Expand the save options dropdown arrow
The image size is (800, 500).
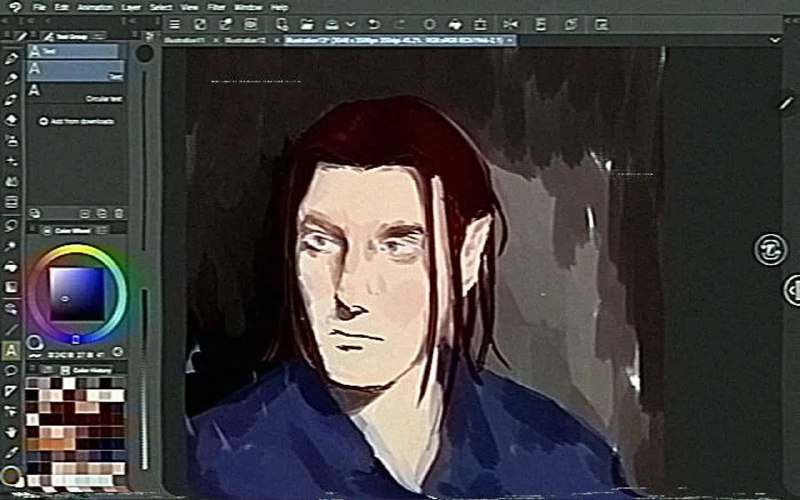tap(350, 24)
